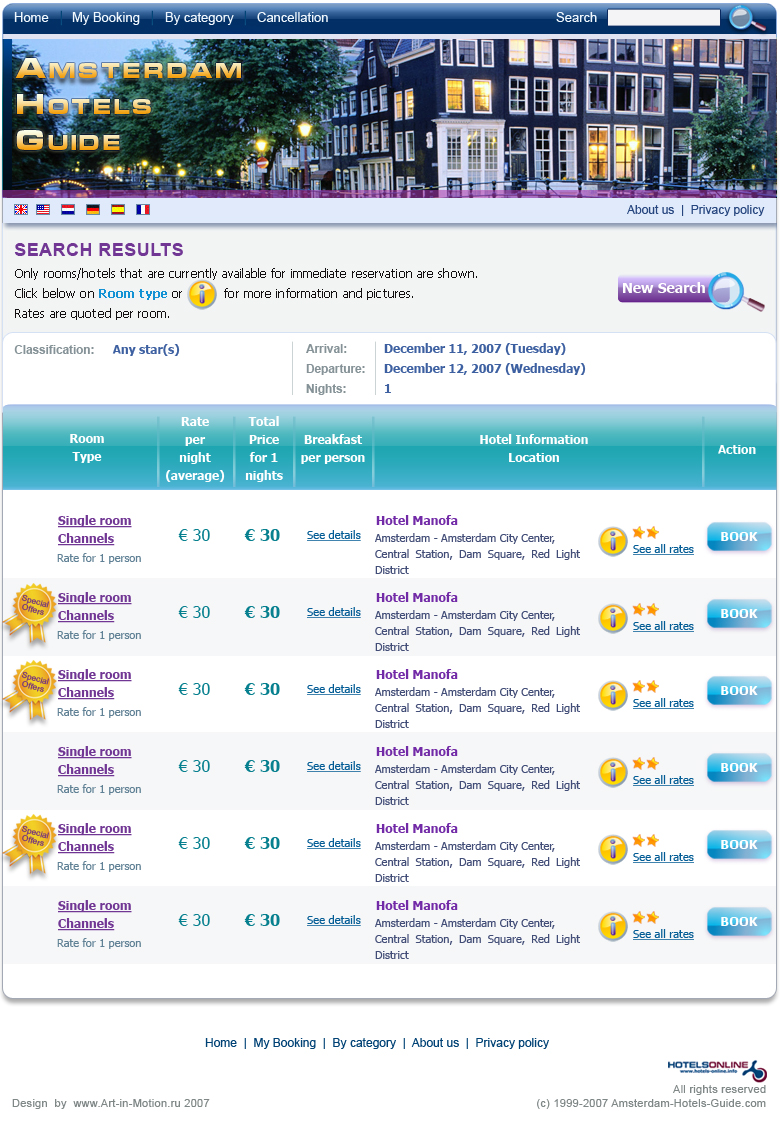Open Privacy policy link below banner

point(727,210)
